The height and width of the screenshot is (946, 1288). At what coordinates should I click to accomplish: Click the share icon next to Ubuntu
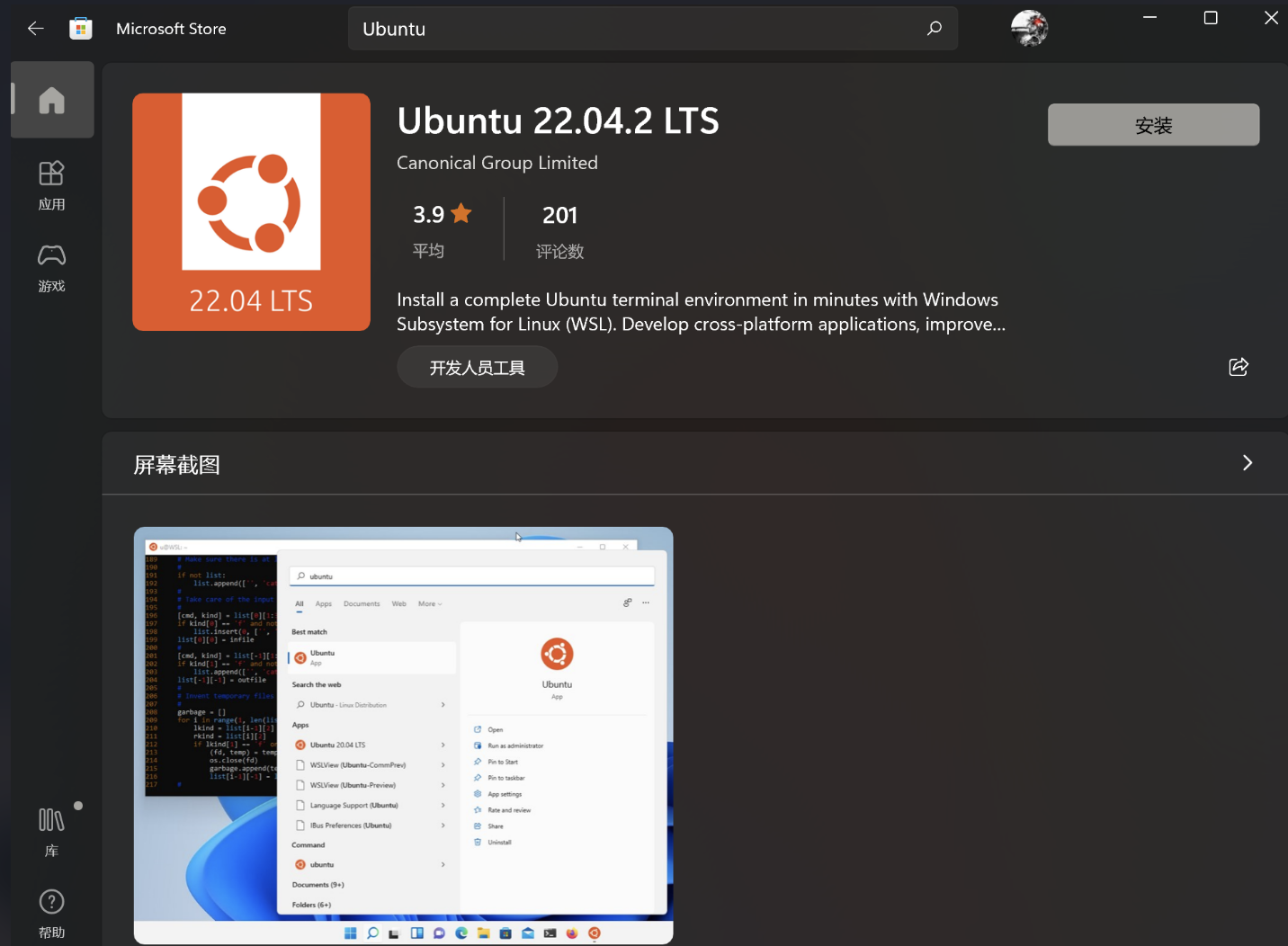(x=1239, y=367)
